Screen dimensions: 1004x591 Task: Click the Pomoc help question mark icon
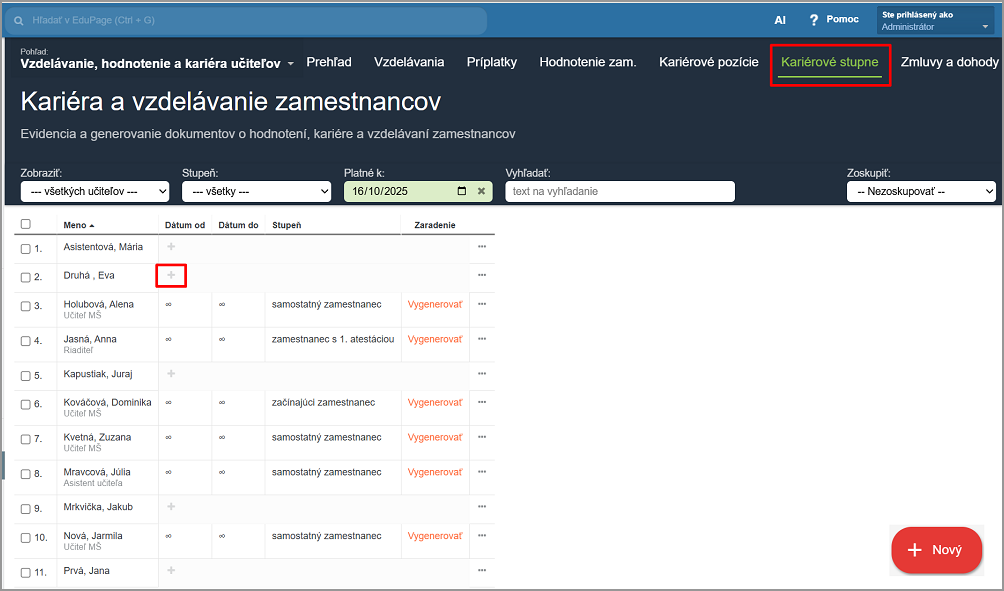click(x=814, y=20)
